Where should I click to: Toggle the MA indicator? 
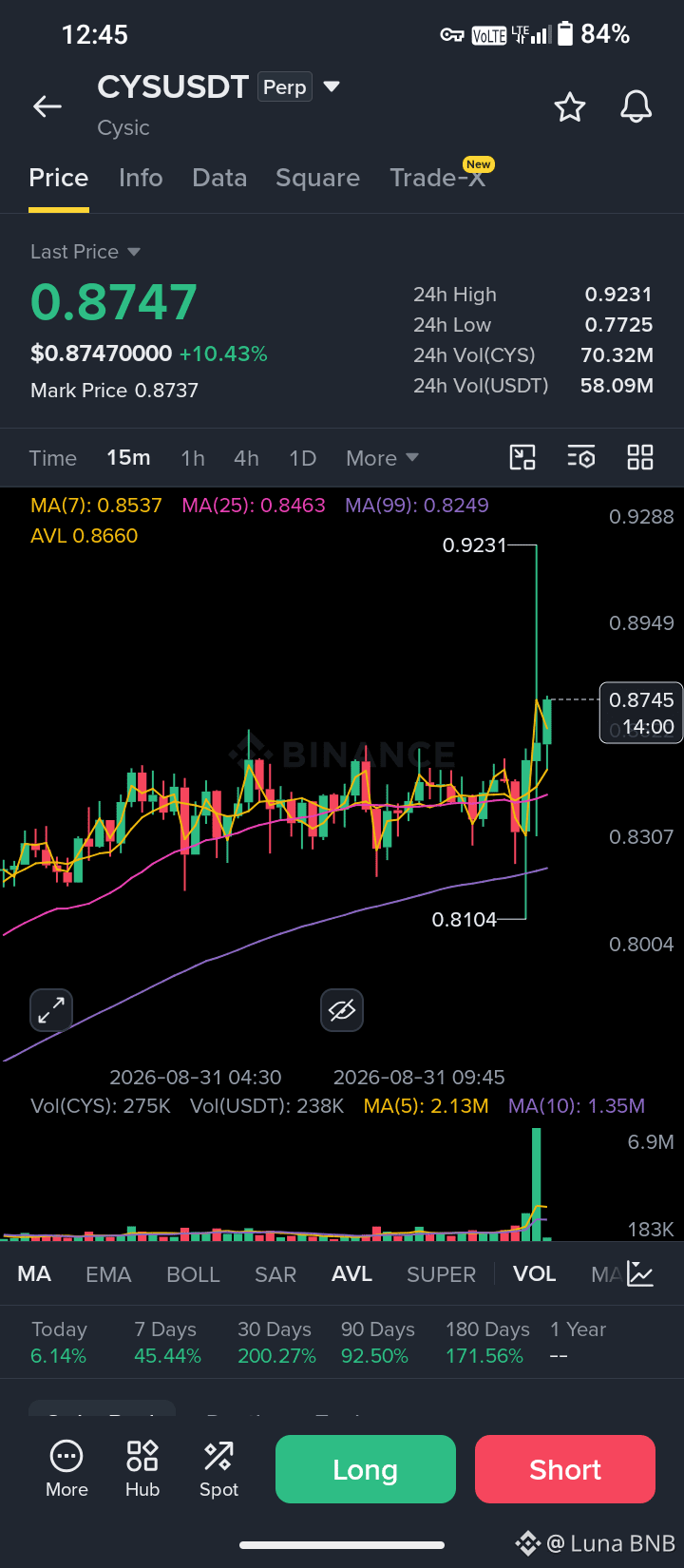(34, 1274)
